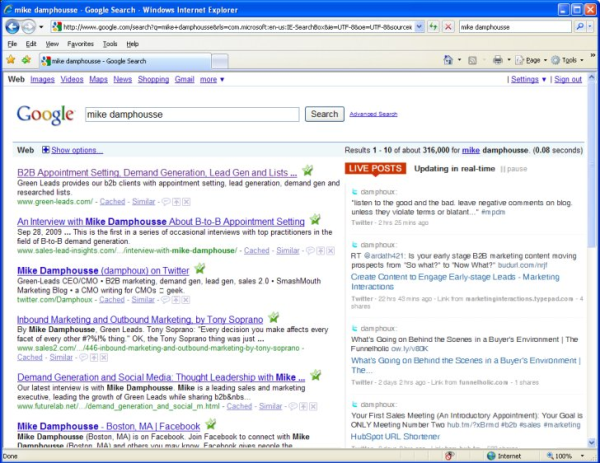The image size is (600, 463).
Task: Open the Favorites menu
Action: point(80,44)
